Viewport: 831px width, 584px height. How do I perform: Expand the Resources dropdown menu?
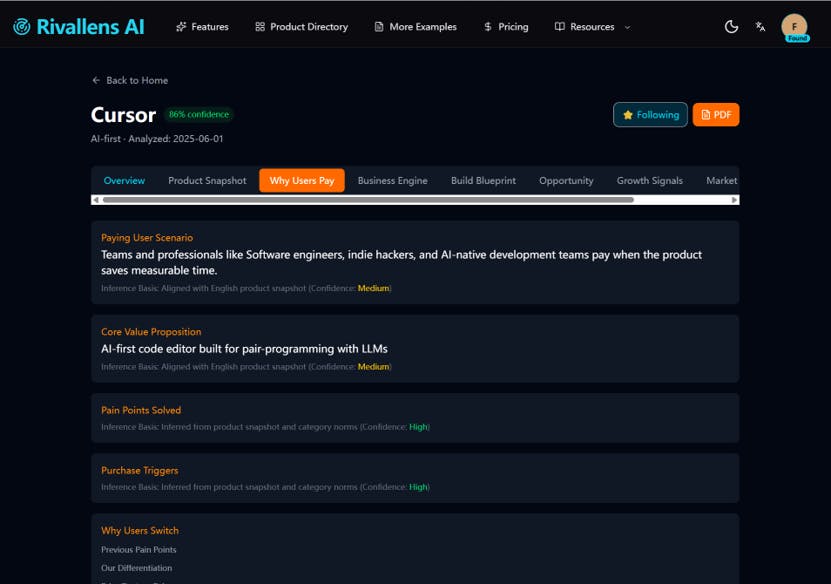tap(592, 26)
